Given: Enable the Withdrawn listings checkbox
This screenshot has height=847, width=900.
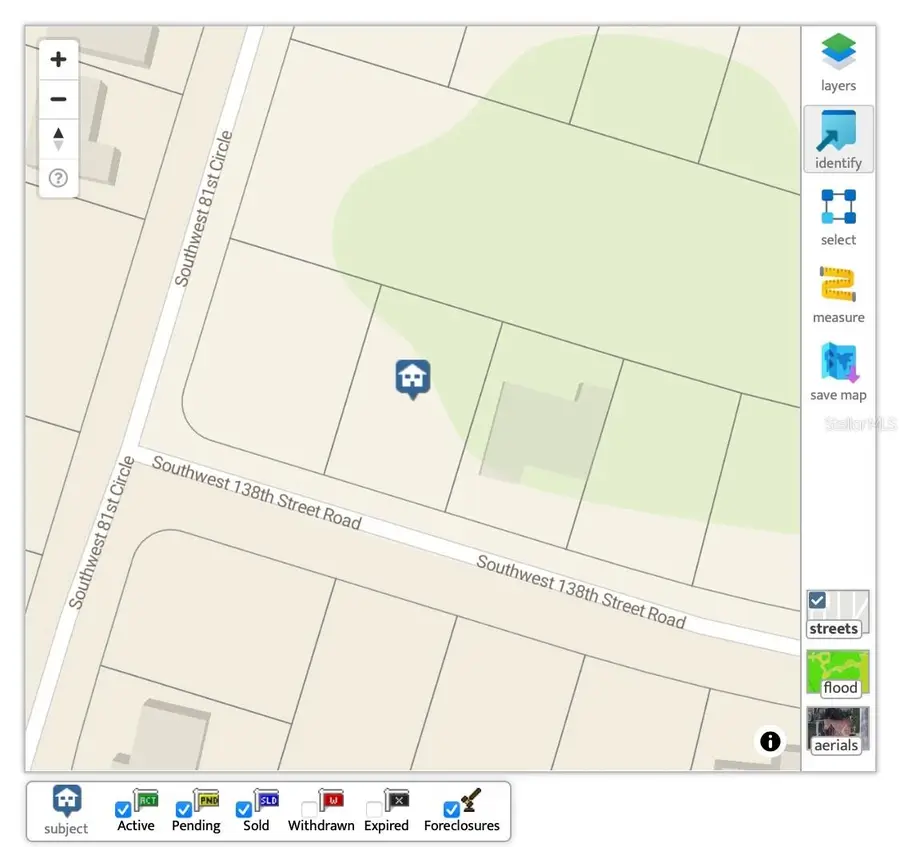Looking at the screenshot, I should click(x=309, y=810).
